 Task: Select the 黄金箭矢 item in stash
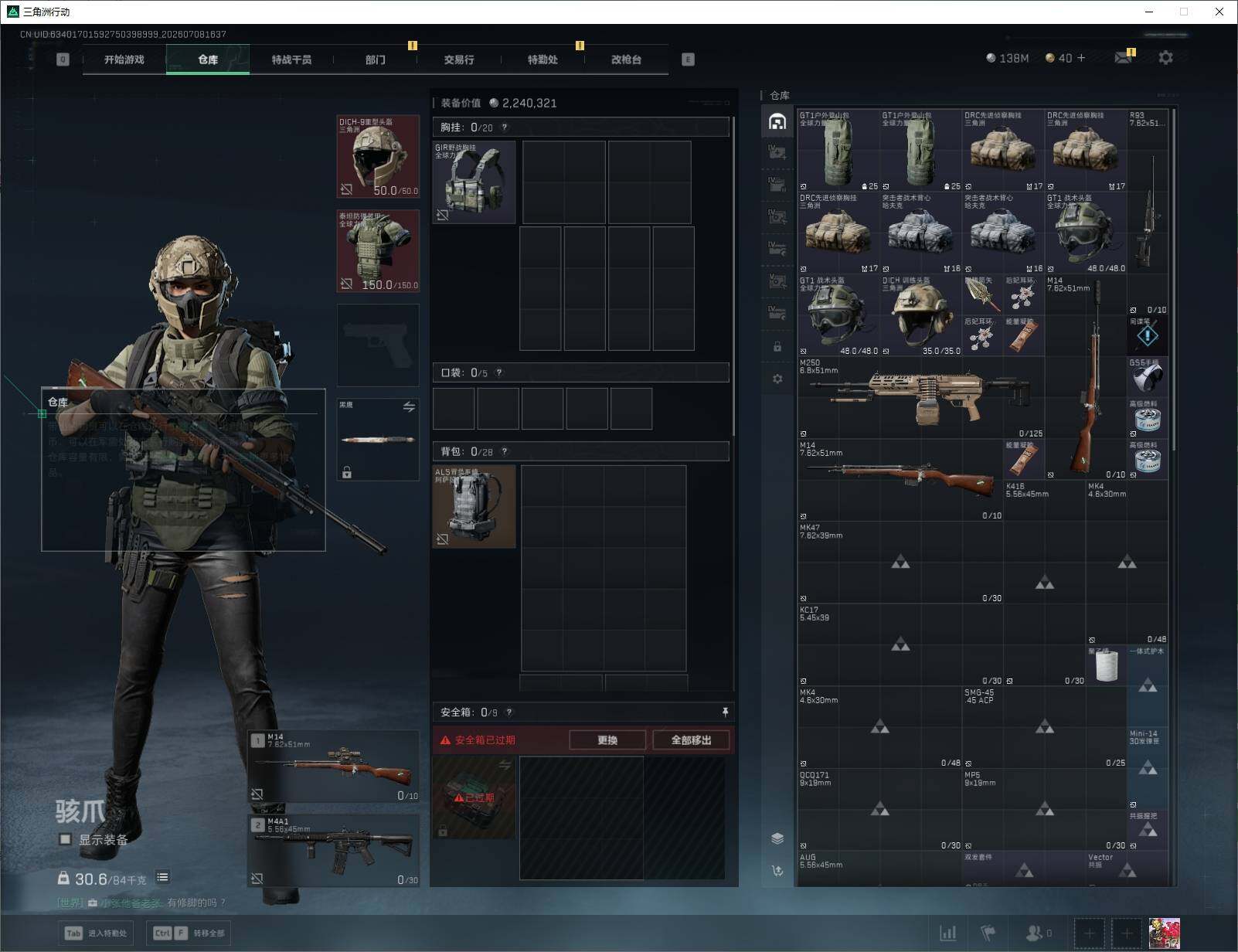click(983, 295)
